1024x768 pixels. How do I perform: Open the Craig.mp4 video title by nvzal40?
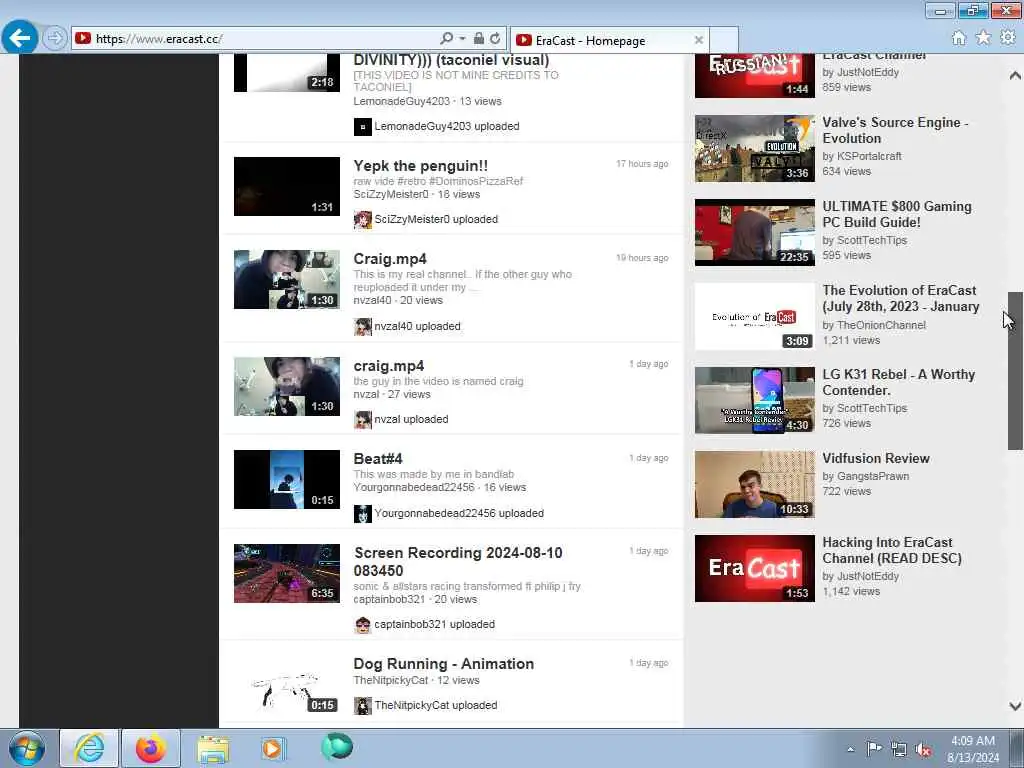click(x=390, y=259)
